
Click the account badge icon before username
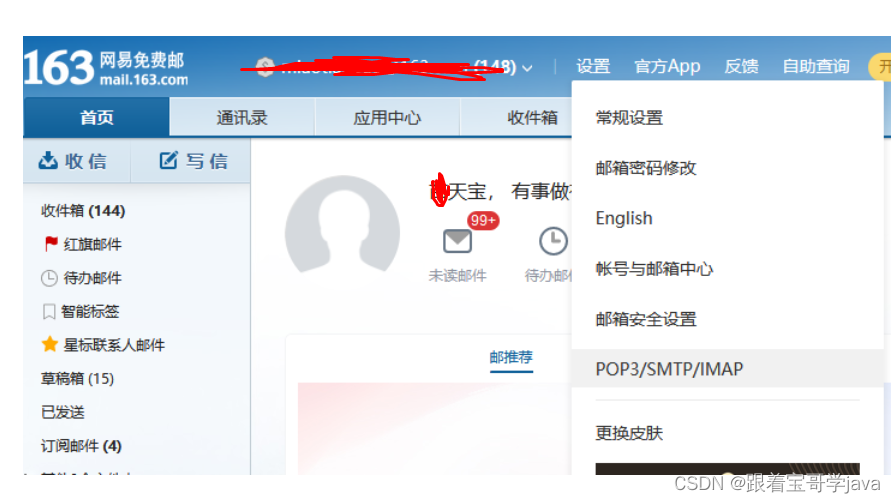coord(265,67)
